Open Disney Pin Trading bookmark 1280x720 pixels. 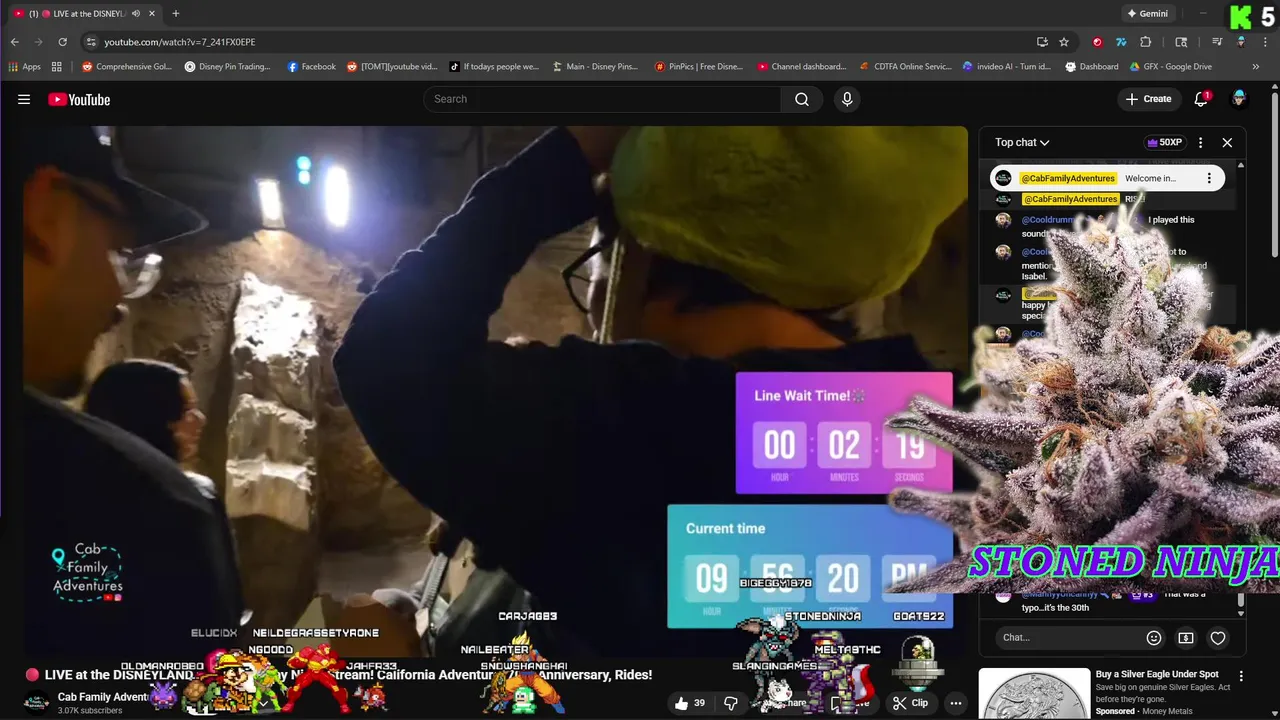pyautogui.click(x=227, y=66)
